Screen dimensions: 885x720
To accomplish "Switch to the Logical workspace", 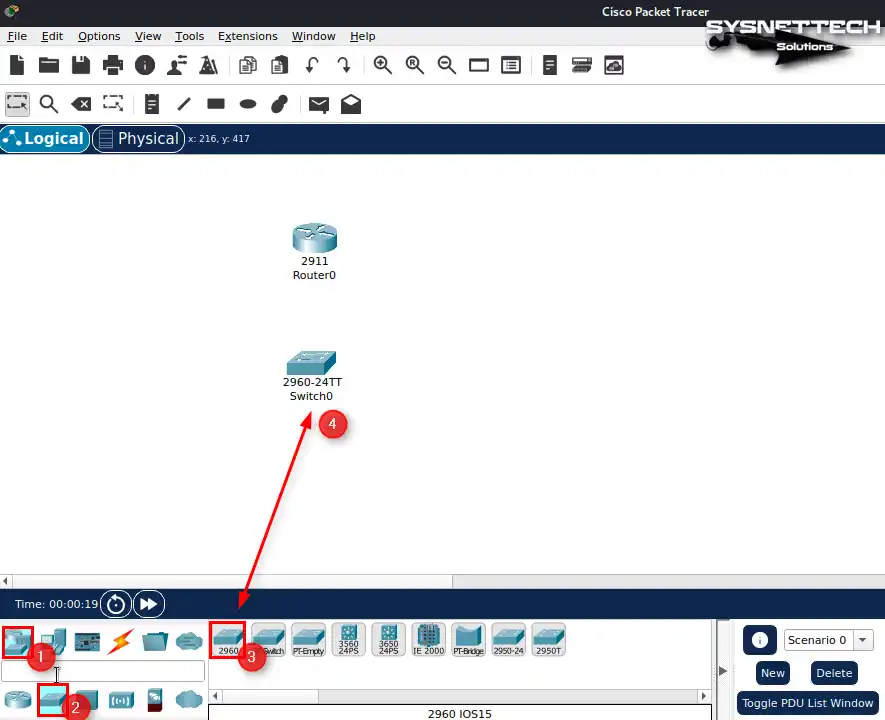I will (x=45, y=139).
